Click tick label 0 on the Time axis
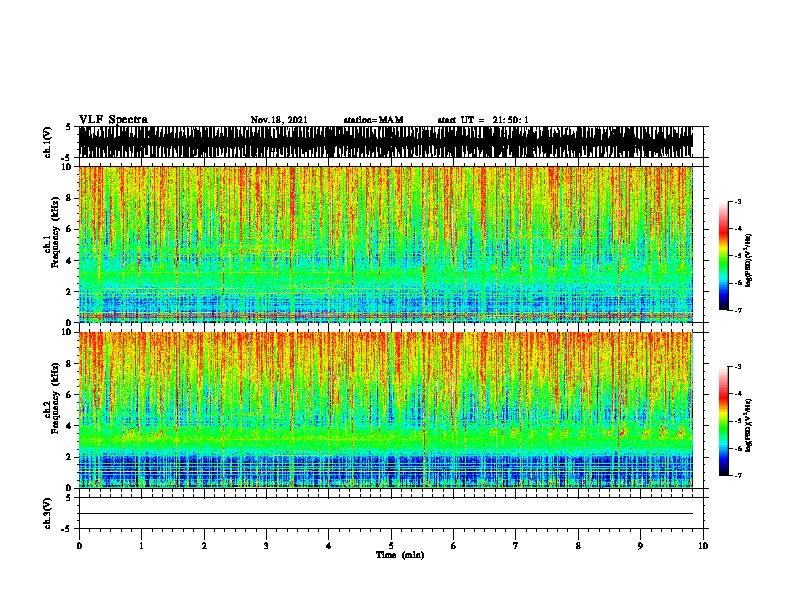This screenshot has height=612, width=792. pyautogui.click(x=79, y=546)
